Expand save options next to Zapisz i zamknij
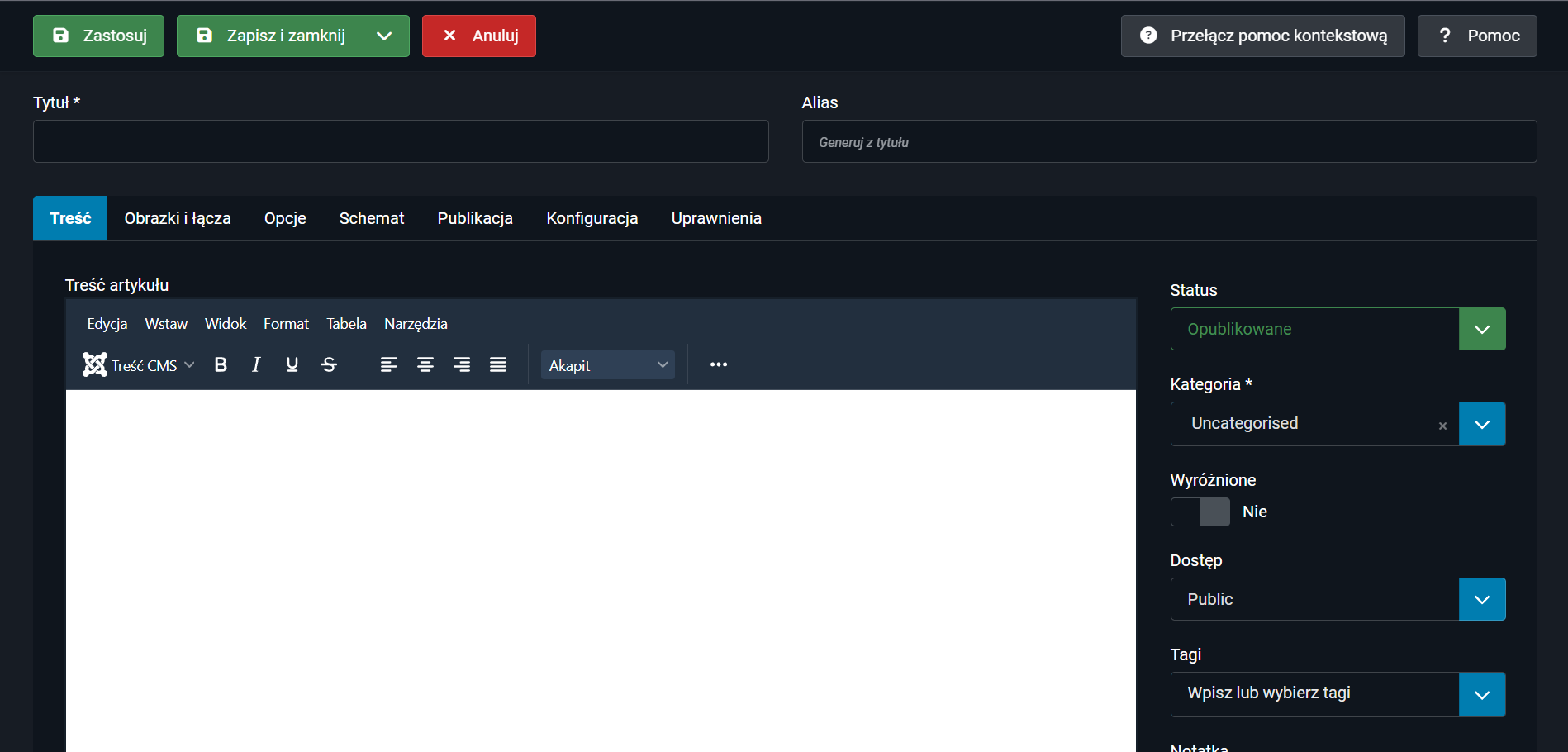The height and width of the screenshot is (752, 1568). 384,36
